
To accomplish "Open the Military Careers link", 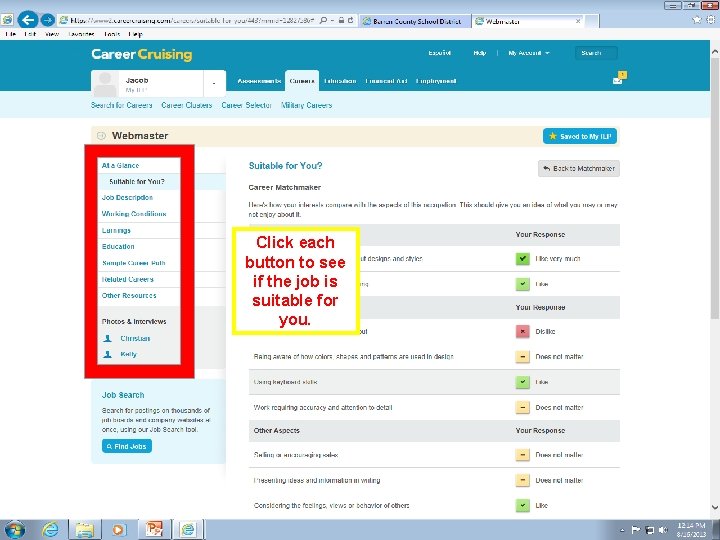I will pyautogui.click(x=306, y=105).
